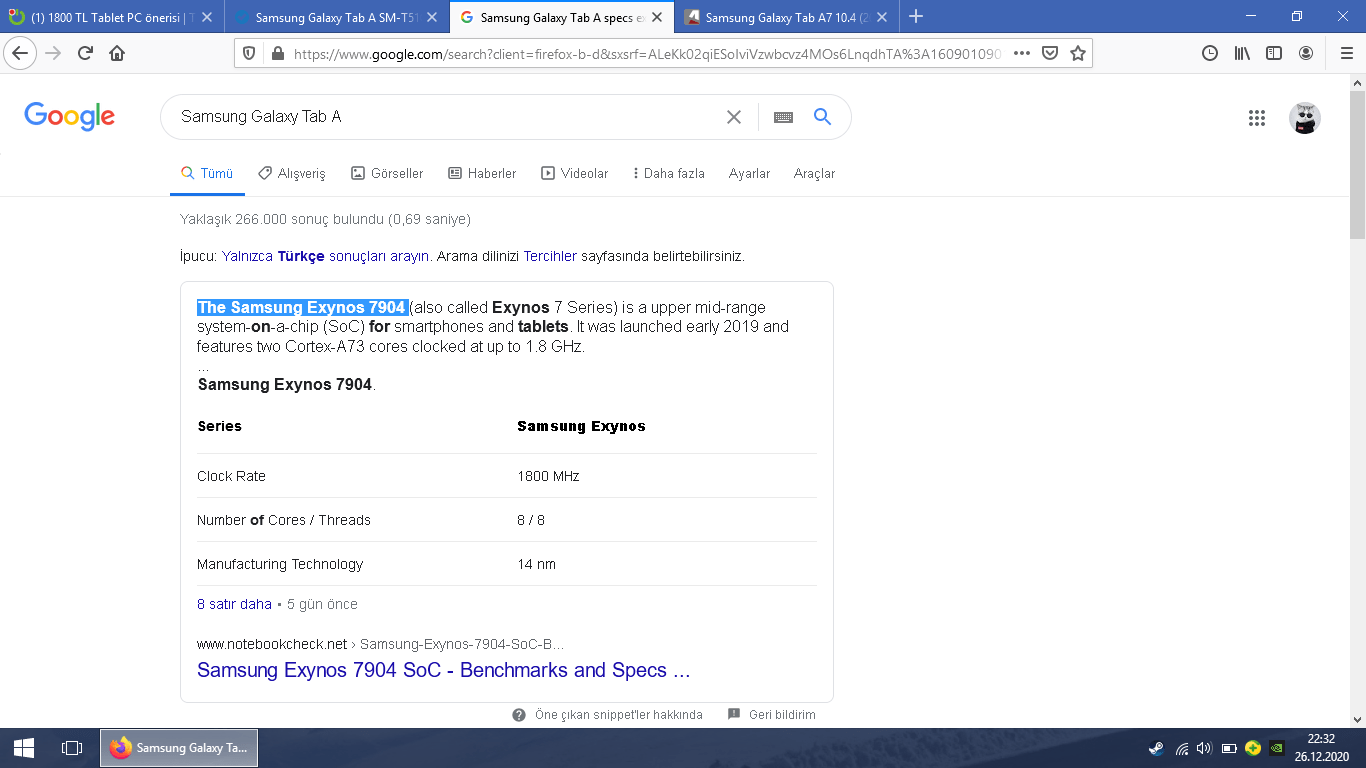
Task: Click the Google logo
Action: click(x=69, y=117)
